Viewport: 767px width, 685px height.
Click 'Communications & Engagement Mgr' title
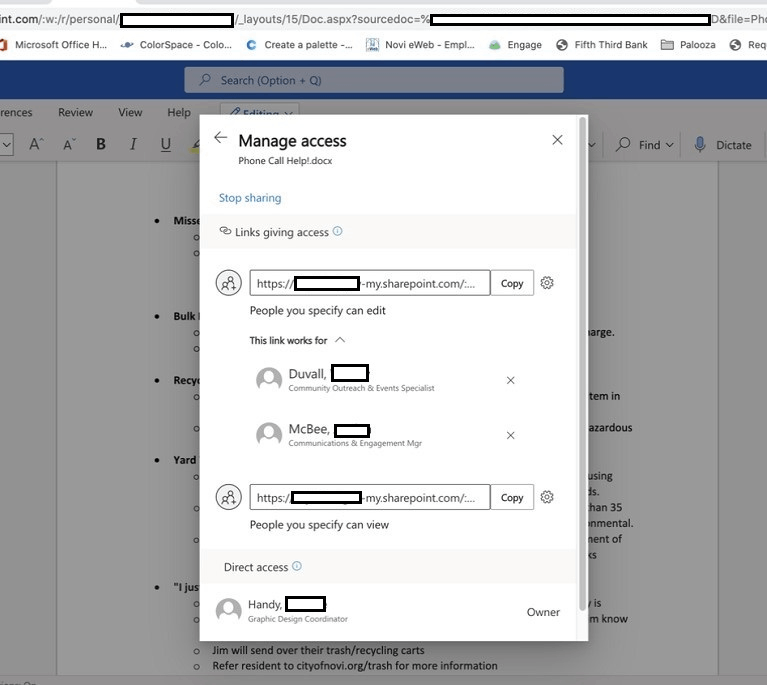coord(355,443)
